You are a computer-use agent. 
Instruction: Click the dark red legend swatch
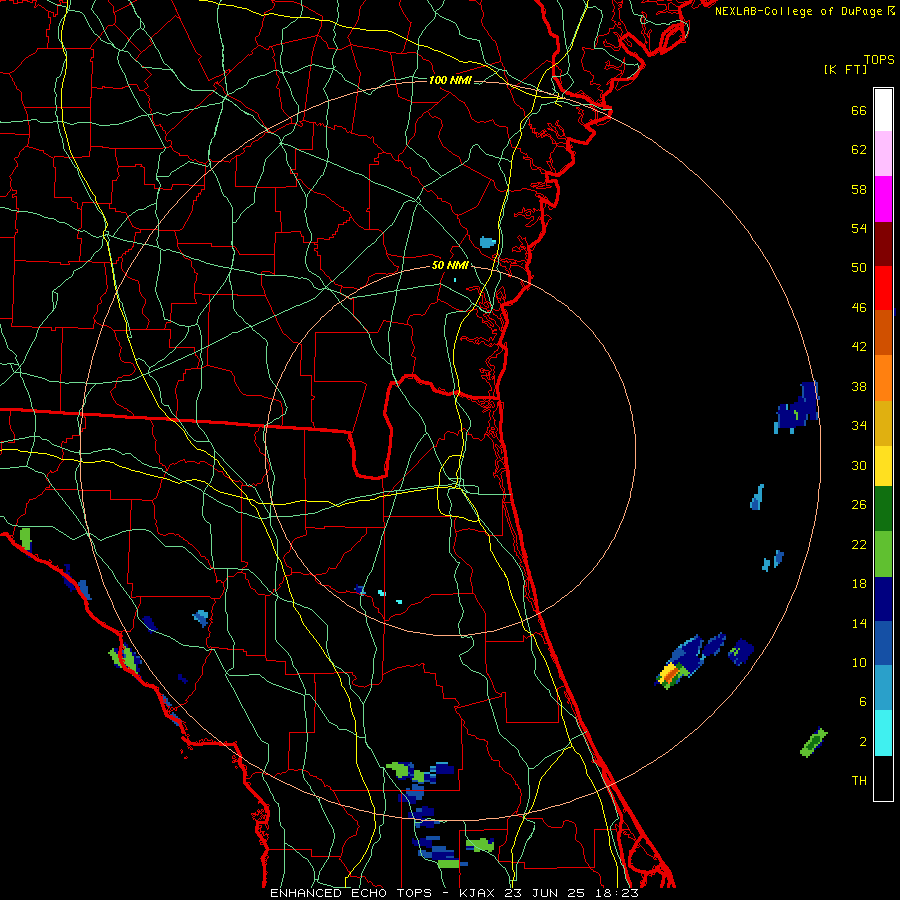pyautogui.click(x=883, y=243)
